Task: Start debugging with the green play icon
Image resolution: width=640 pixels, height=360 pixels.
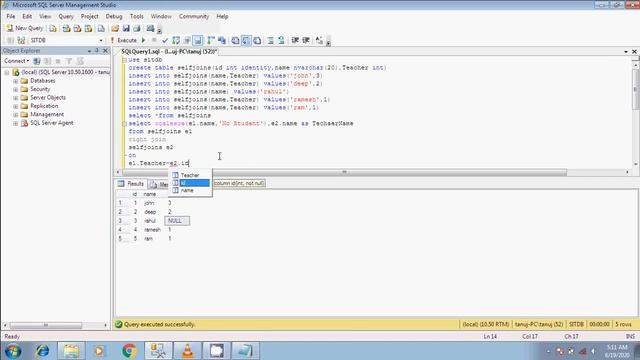Action: click(144, 40)
